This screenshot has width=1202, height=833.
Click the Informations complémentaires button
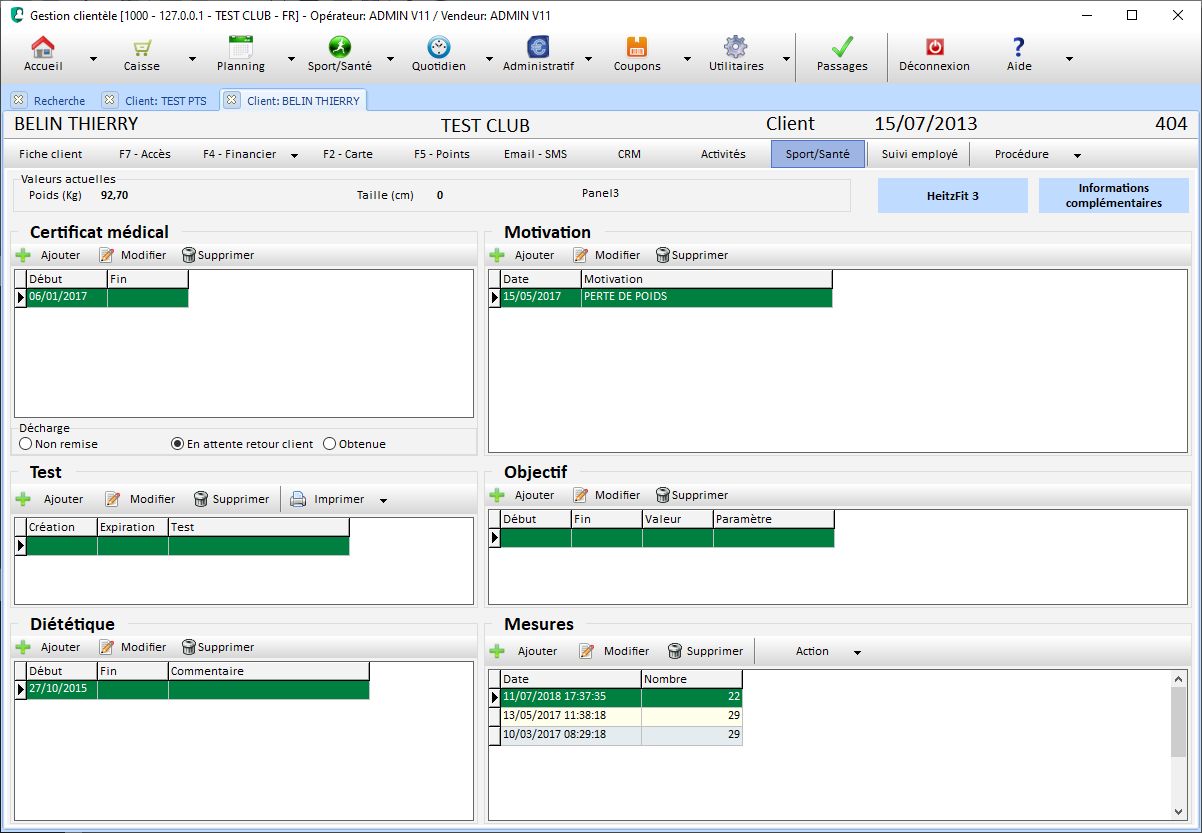pyautogui.click(x=1113, y=196)
